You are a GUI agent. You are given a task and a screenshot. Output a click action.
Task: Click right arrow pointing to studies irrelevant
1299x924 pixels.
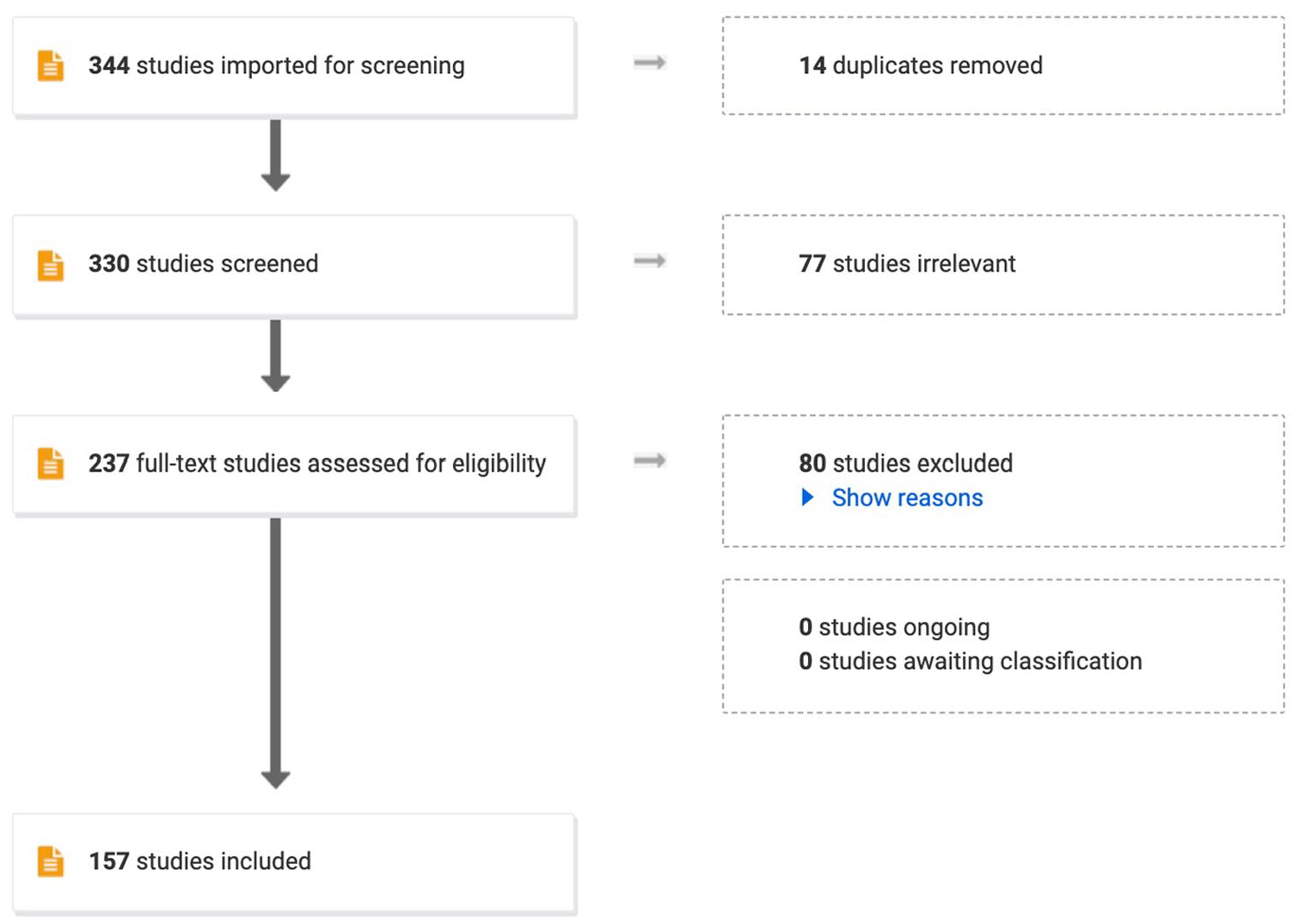tap(650, 261)
